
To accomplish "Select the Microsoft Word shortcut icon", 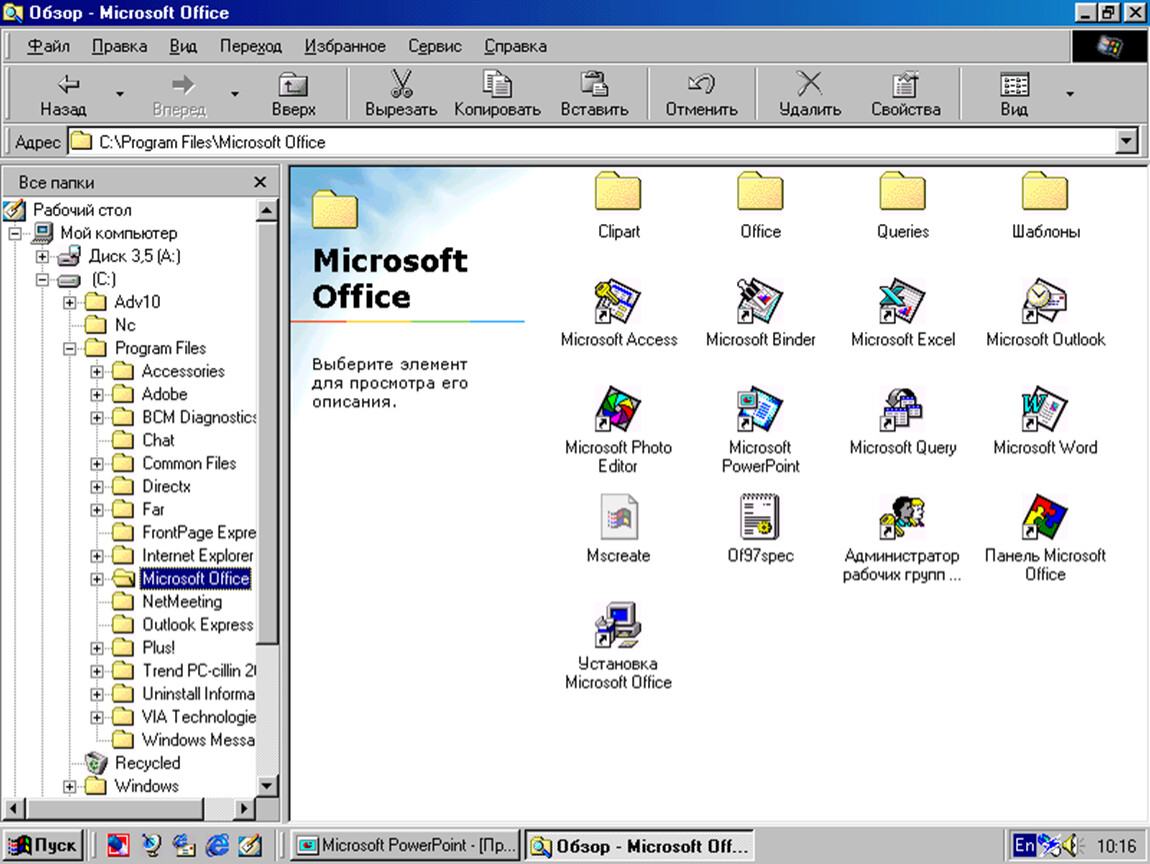I will tap(1044, 409).
